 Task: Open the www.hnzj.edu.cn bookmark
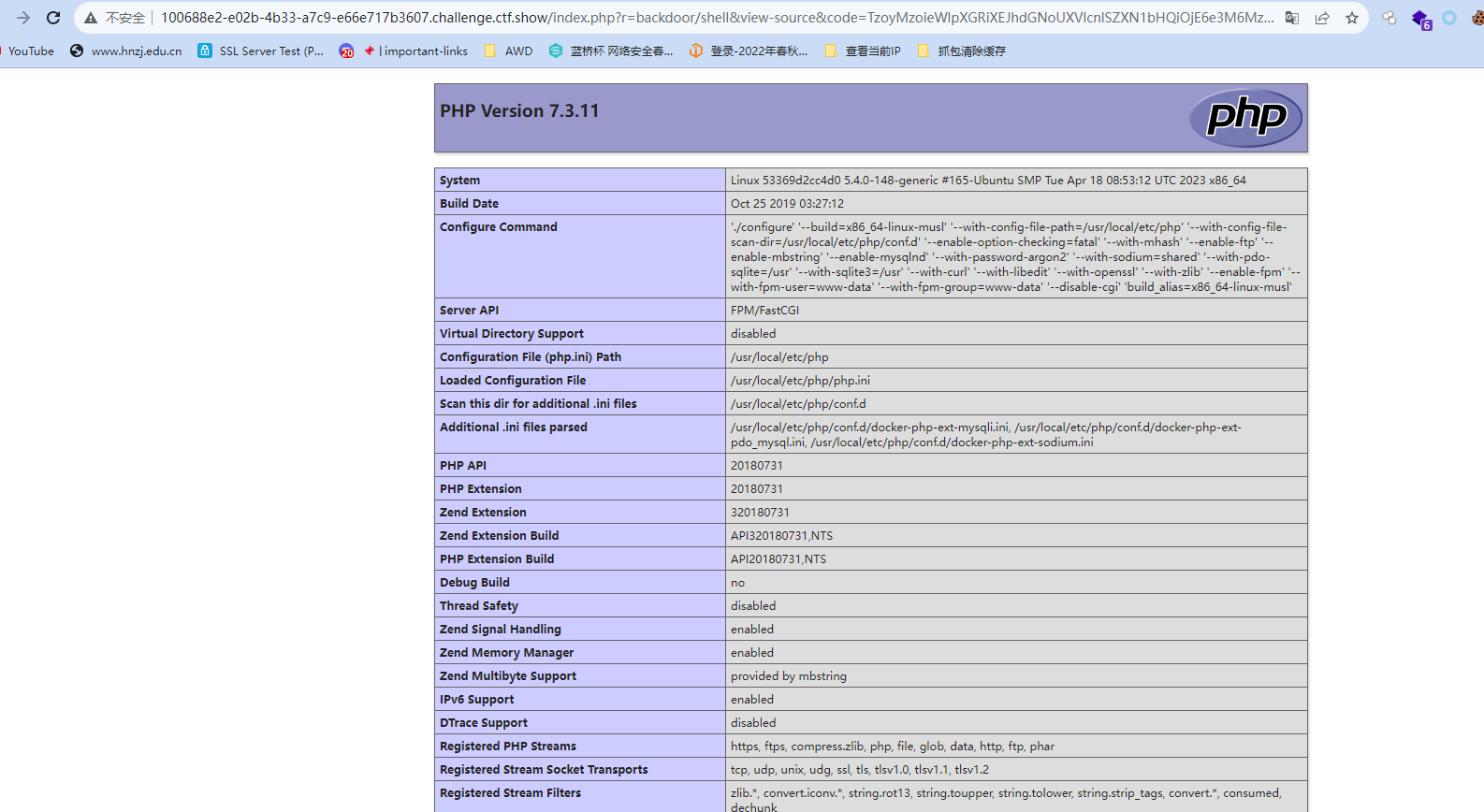point(126,51)
